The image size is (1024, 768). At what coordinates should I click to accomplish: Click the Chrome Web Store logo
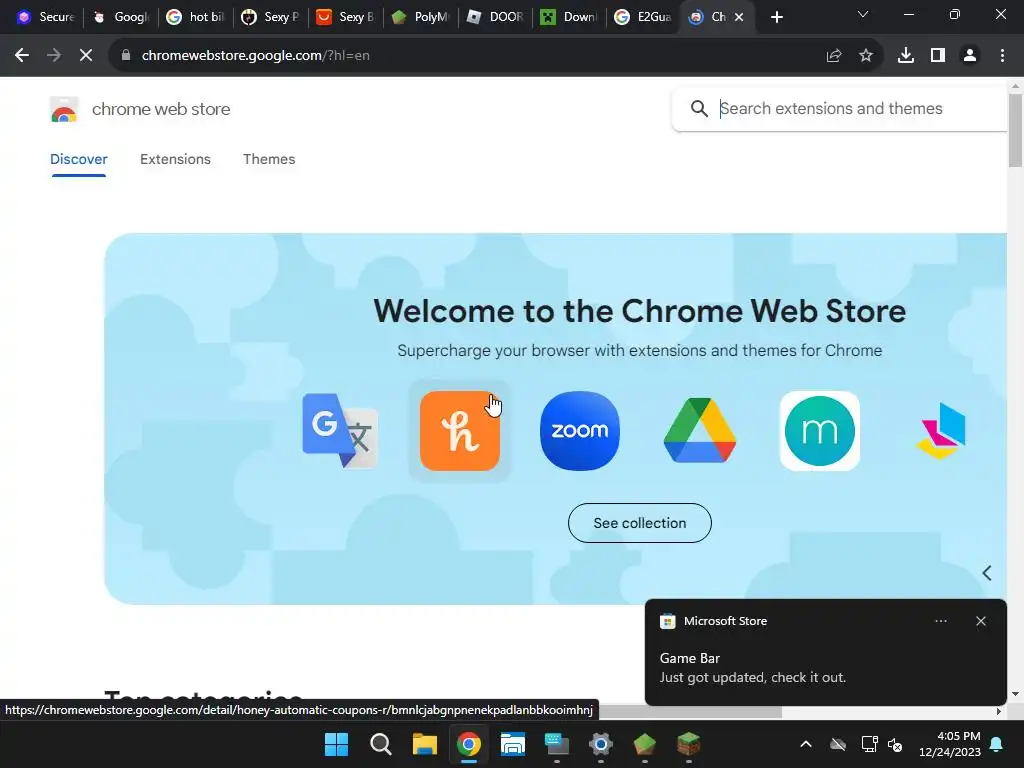click(x=64, y=109)
